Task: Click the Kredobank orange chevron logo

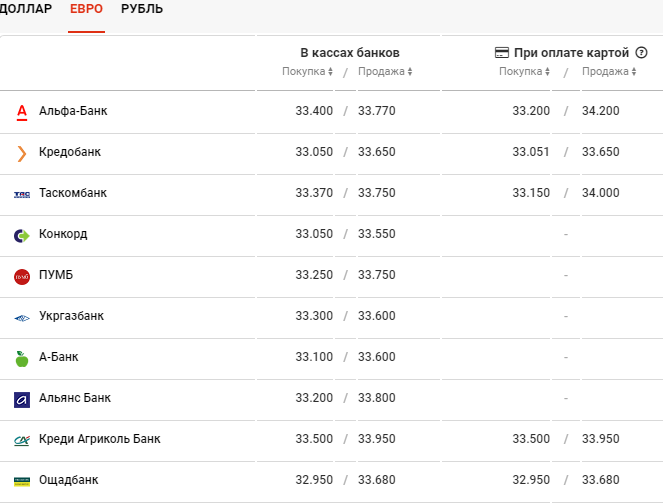Action: click(x=22, y=152)
